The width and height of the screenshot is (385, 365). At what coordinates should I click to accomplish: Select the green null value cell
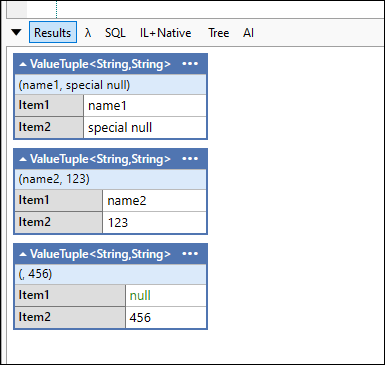pyautogui.click(x=166, y=295)
